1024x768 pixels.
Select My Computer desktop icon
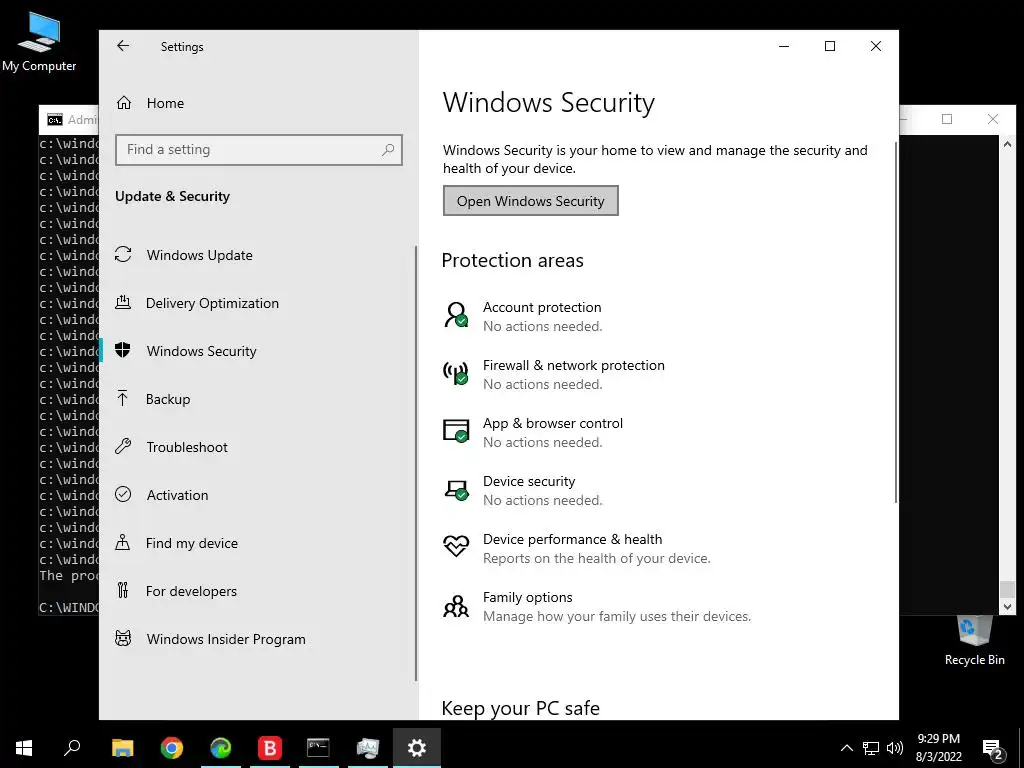click(x=39, y=42)
